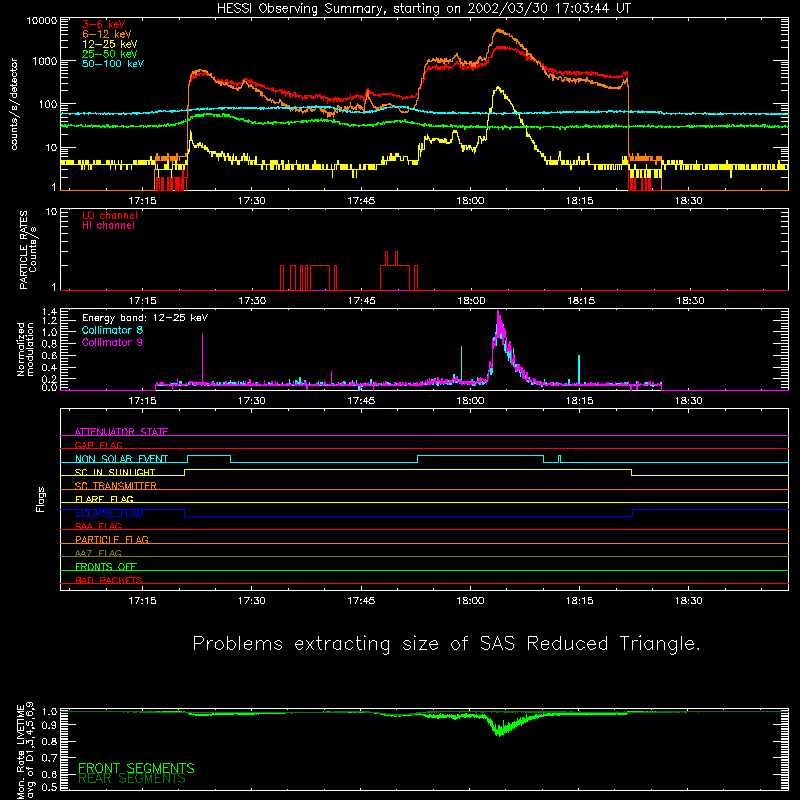Click the 1.4 tick on modulation axis

[x=49, y=311]
